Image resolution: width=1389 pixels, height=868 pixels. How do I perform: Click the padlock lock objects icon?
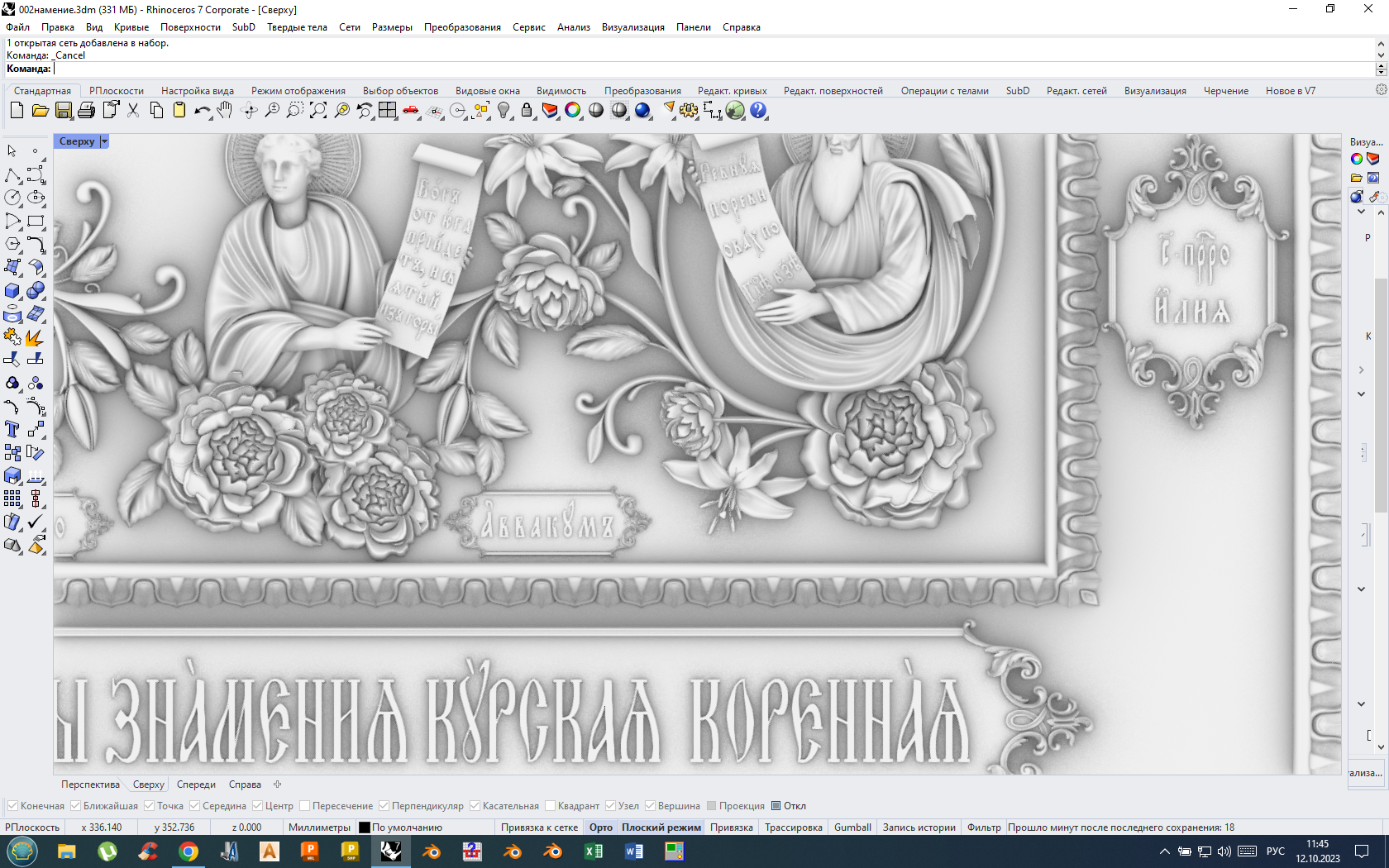coord(527,110)
